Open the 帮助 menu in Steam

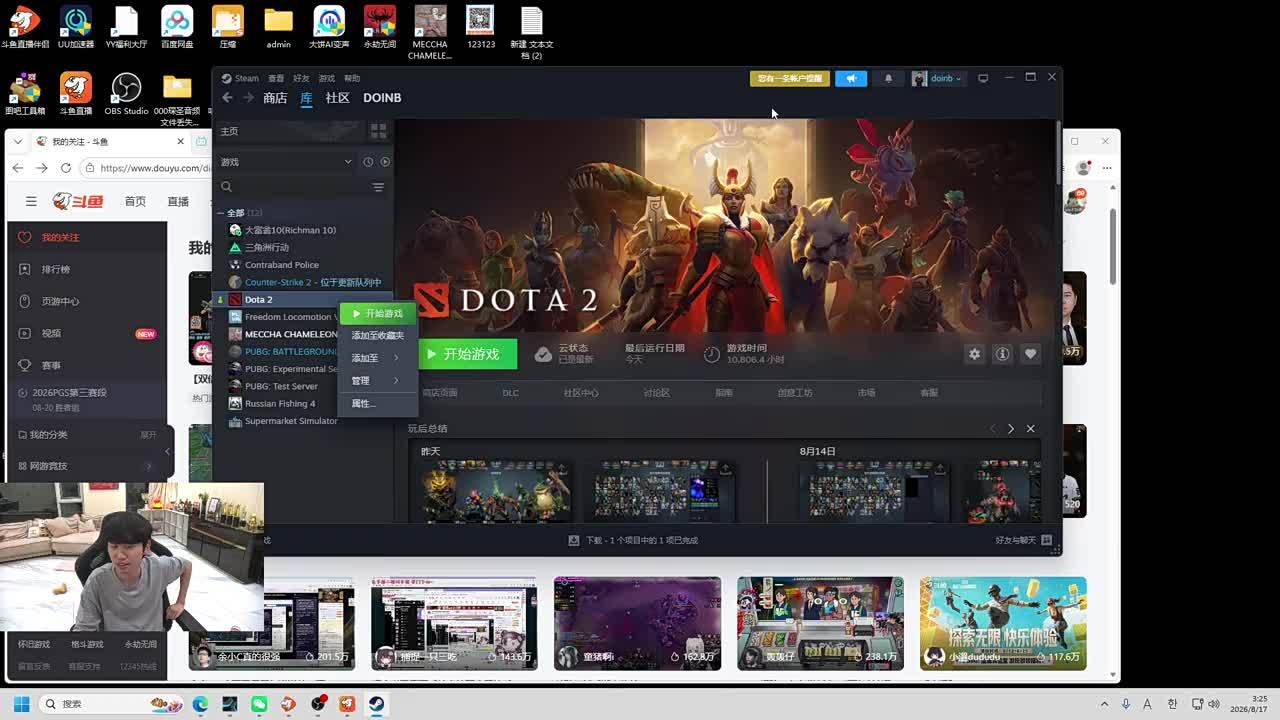352,78
